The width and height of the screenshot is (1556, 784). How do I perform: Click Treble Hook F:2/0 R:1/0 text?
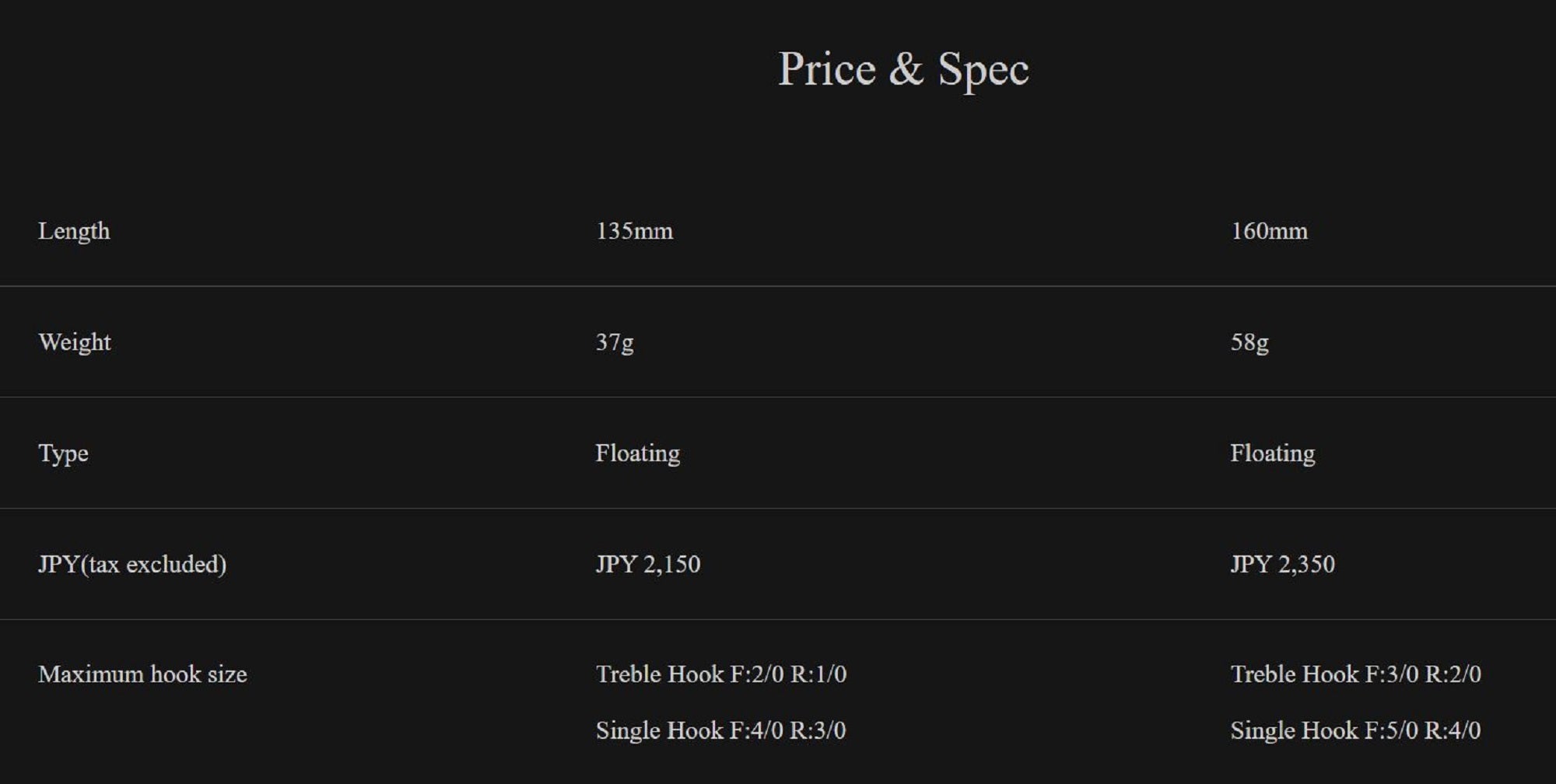[720, 674]
